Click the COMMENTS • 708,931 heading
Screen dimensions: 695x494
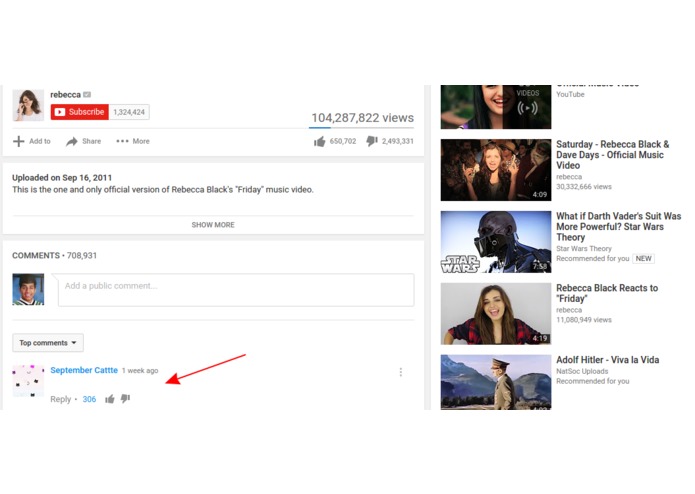point(54,256)
